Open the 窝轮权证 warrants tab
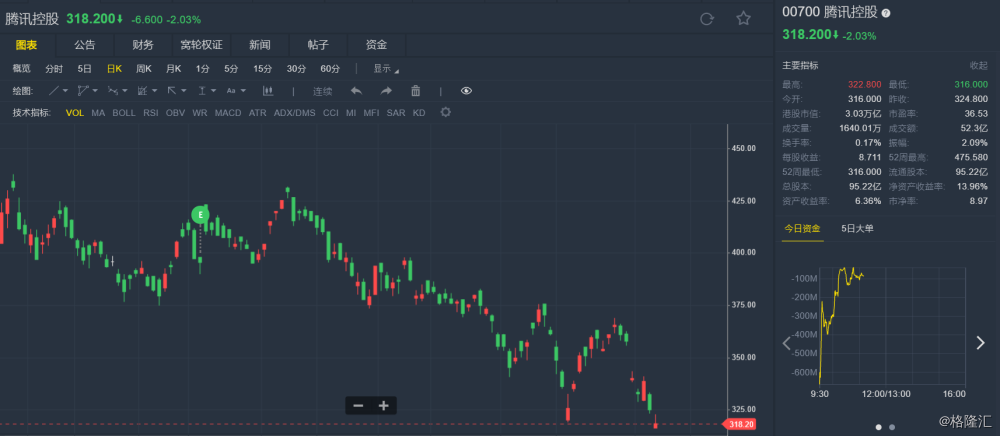The height and width of the screenshot is (436, 1000). [201, 45]
